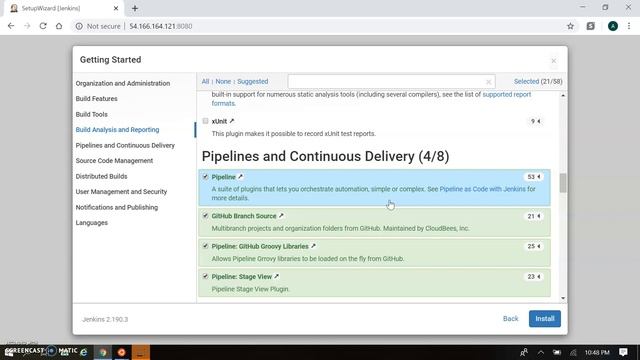
Task: Expand Pipeline: Stage View dependencies count 23
Action: pos(533,276)
